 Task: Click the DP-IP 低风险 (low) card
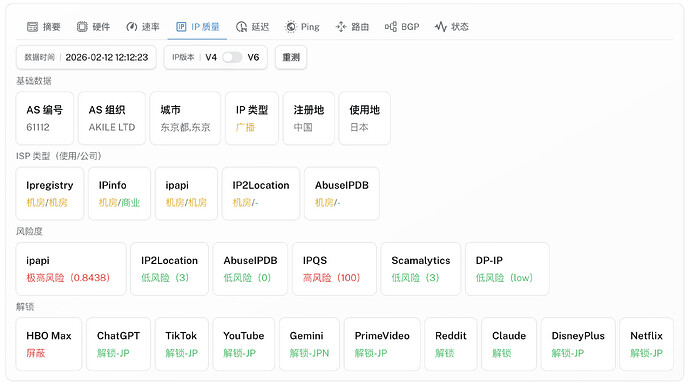pyautogui.click(x=507, y=269)
